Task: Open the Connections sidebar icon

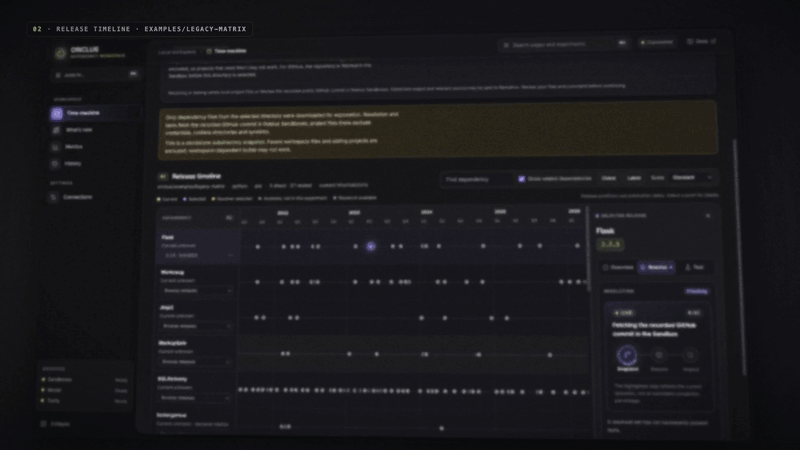Action: pos(54,197)
